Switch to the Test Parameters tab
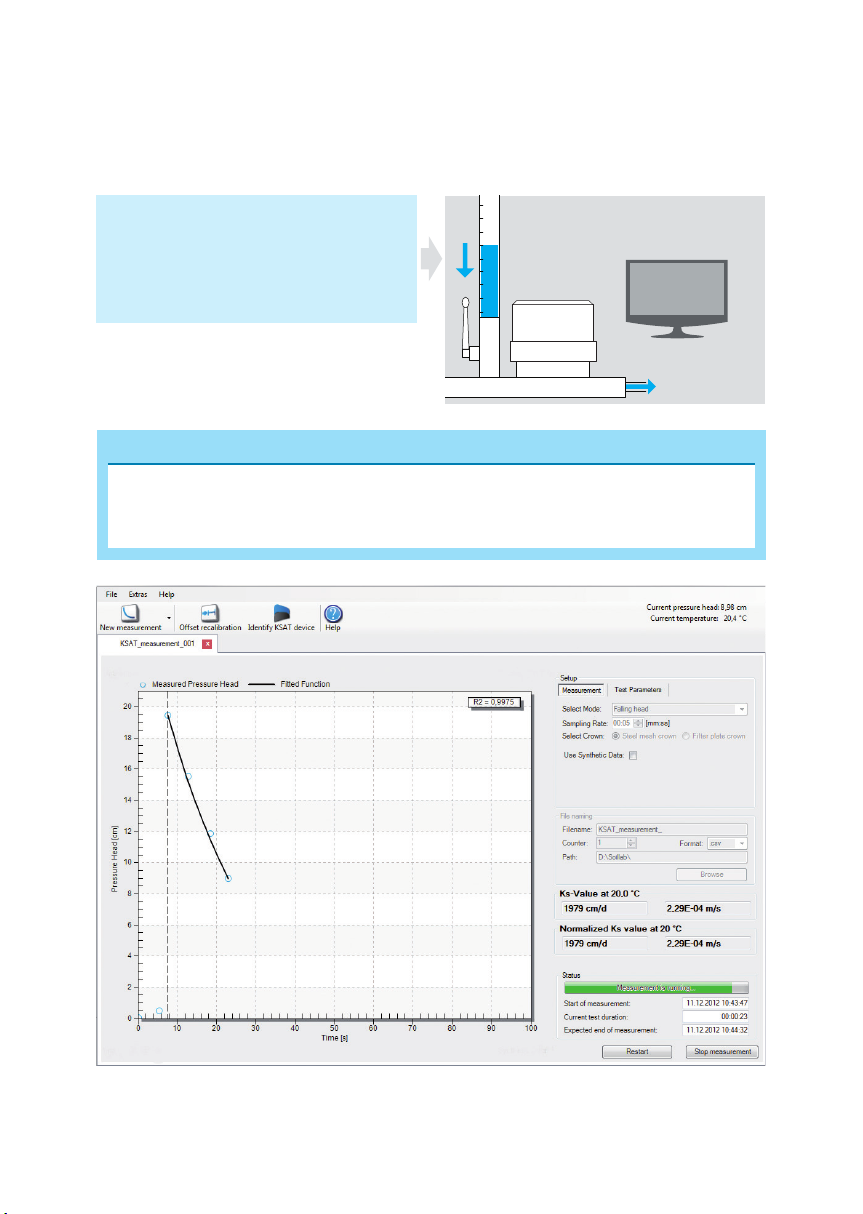863x1214 pixels. pyautogui.click(x=637, y=690)
